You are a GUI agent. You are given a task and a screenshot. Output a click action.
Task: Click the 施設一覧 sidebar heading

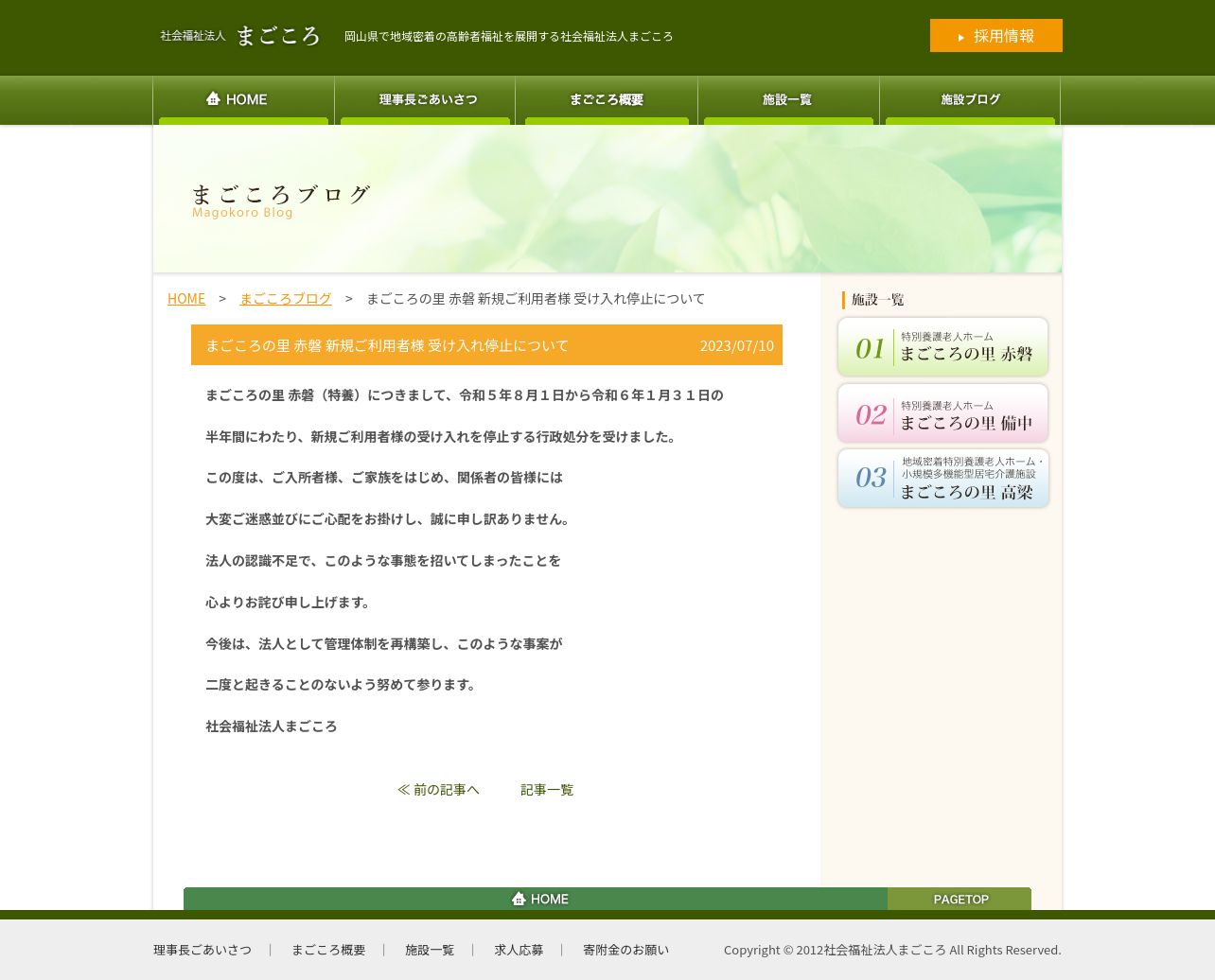[x=877, y=300]
